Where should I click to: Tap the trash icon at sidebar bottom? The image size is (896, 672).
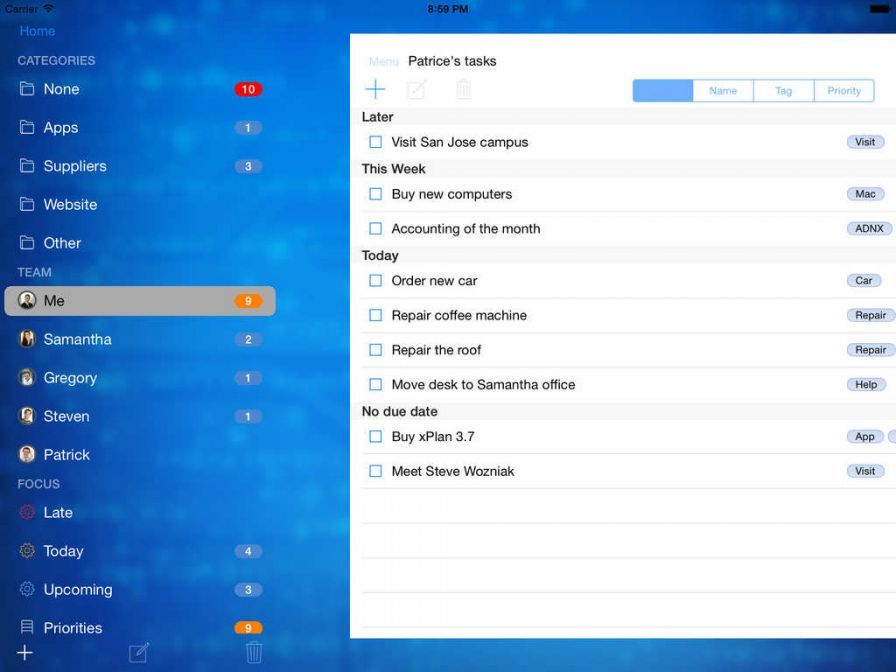(254, 653)
